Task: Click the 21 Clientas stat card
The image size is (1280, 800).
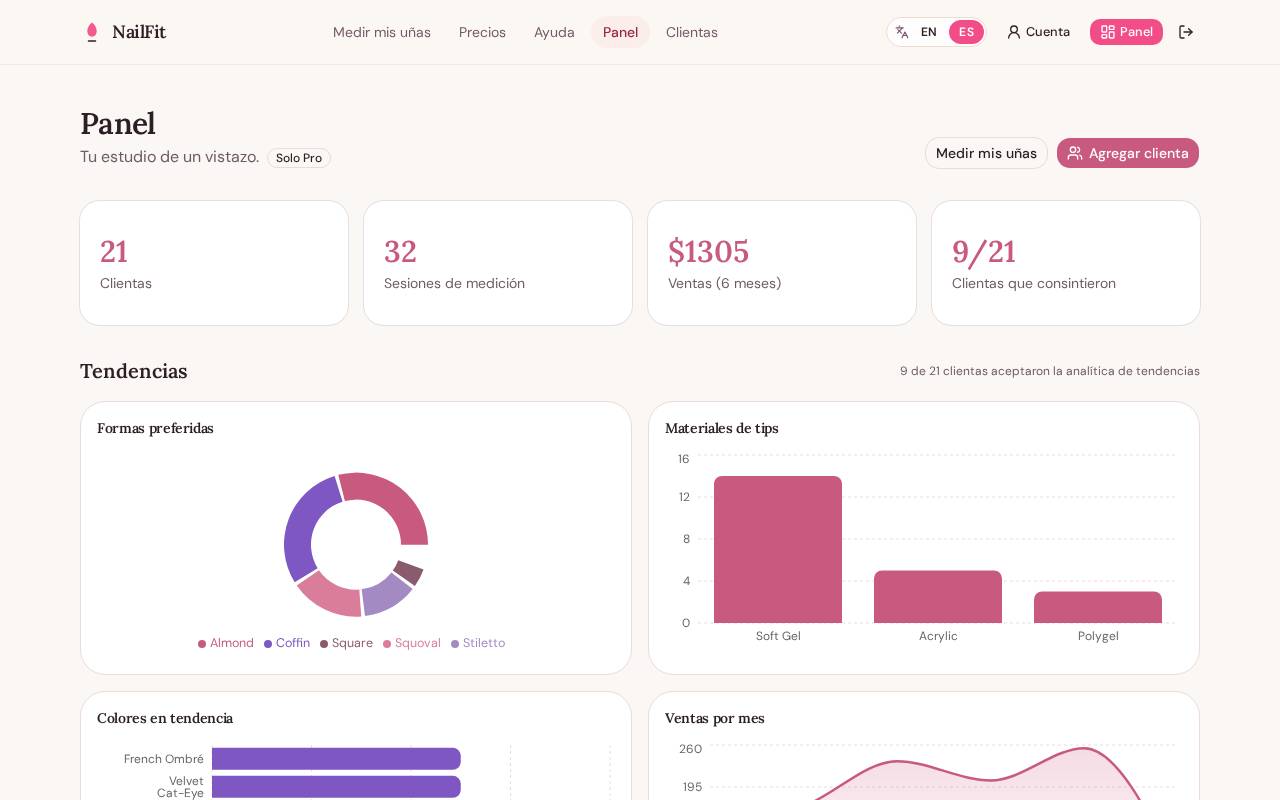Action: 214,263
